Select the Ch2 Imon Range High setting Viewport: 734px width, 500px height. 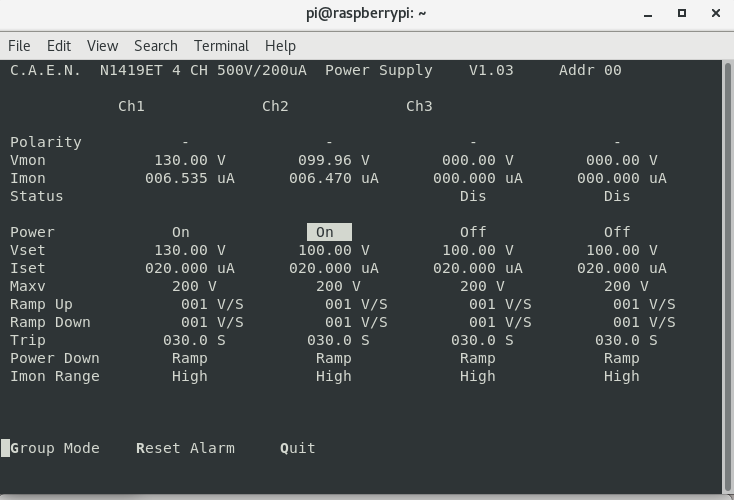coord(333,376)
